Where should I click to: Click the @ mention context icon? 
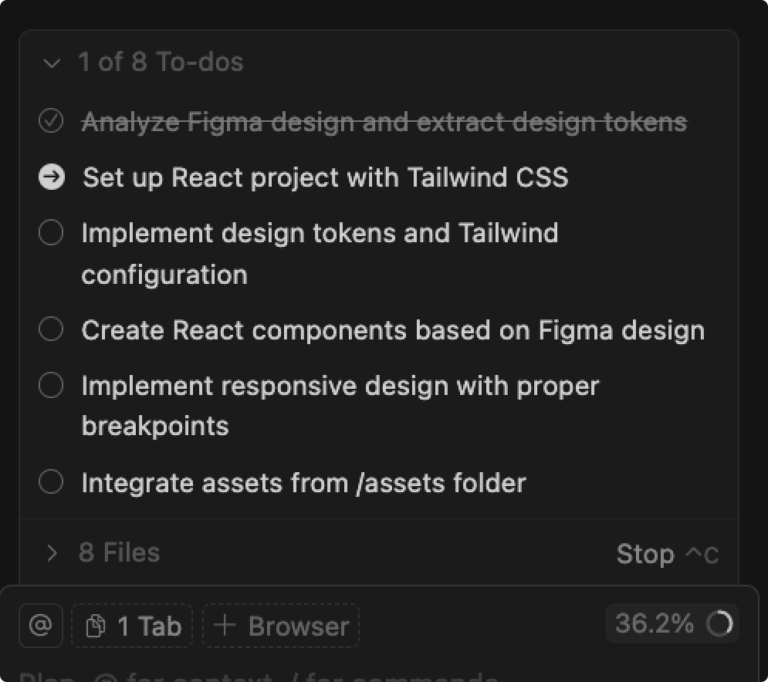pyautogui.click(x=40, y=626)
